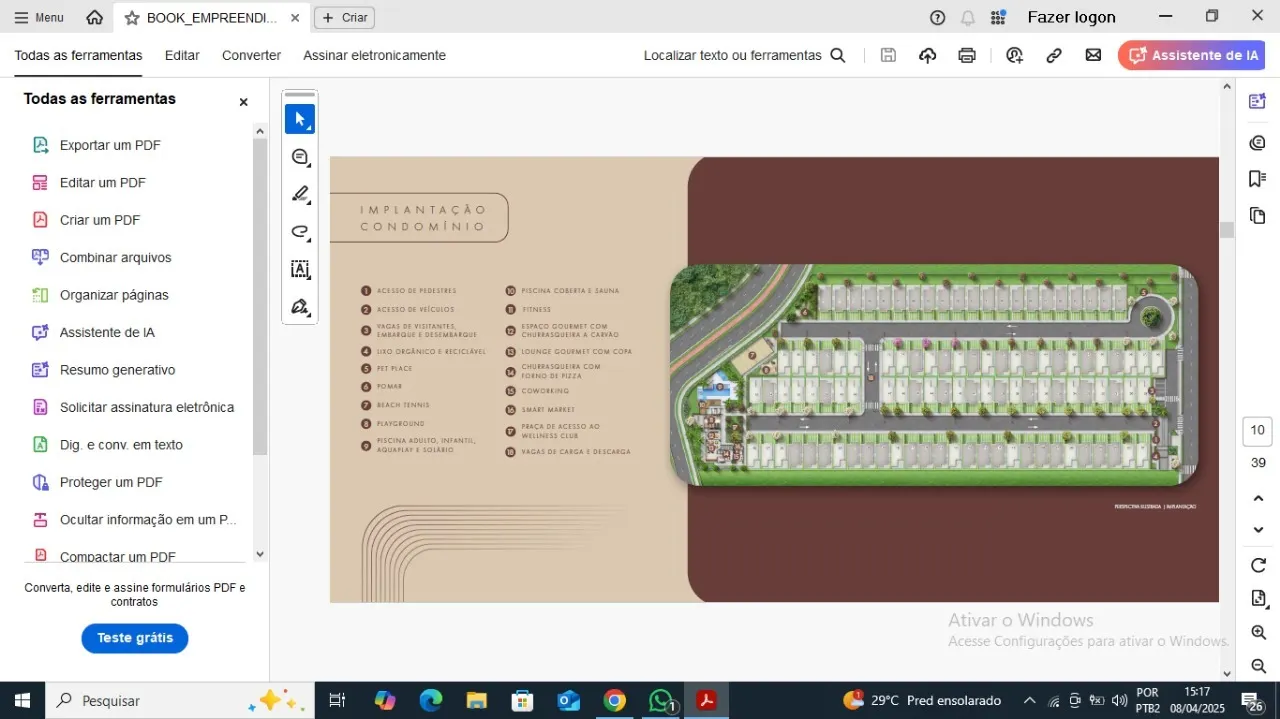Viewport: 1280px width, 719px height.
Task: Open the help question mark icon
Action: (x=937, y=18)
